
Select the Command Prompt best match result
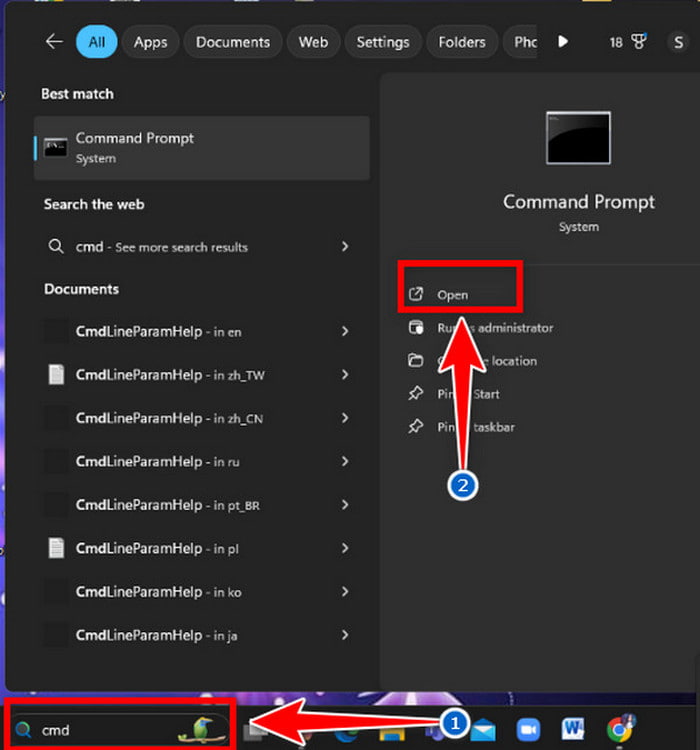click(x=201, y=148)
